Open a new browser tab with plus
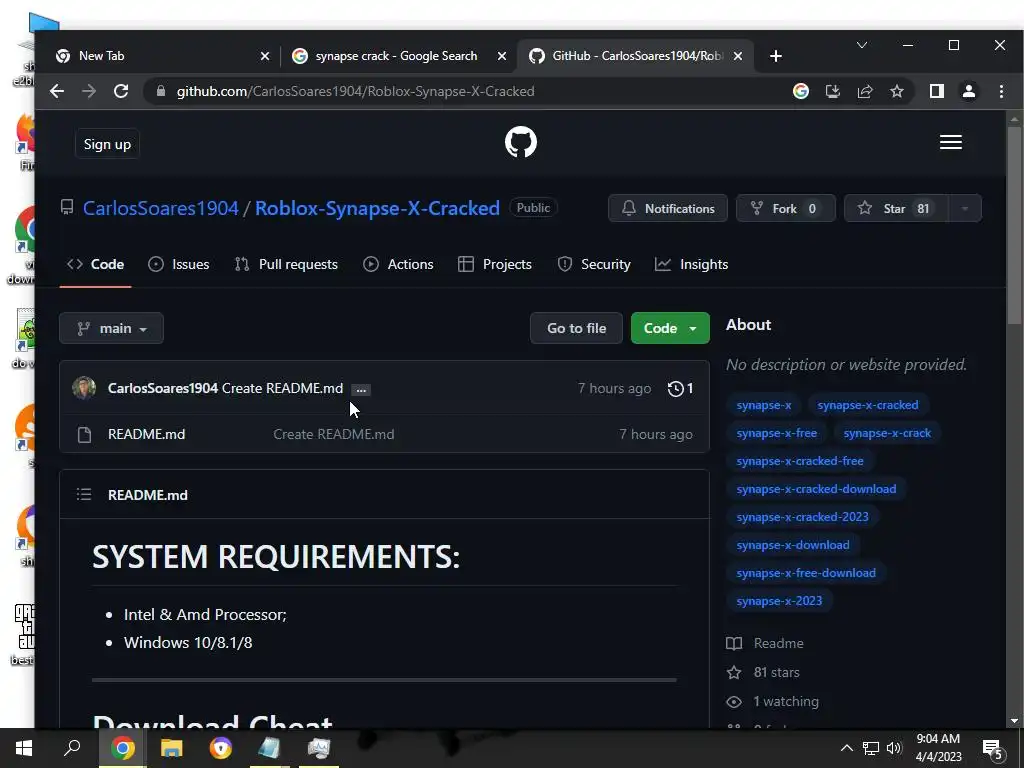This screenshot has width=1024, height=768. coord(775,56)
